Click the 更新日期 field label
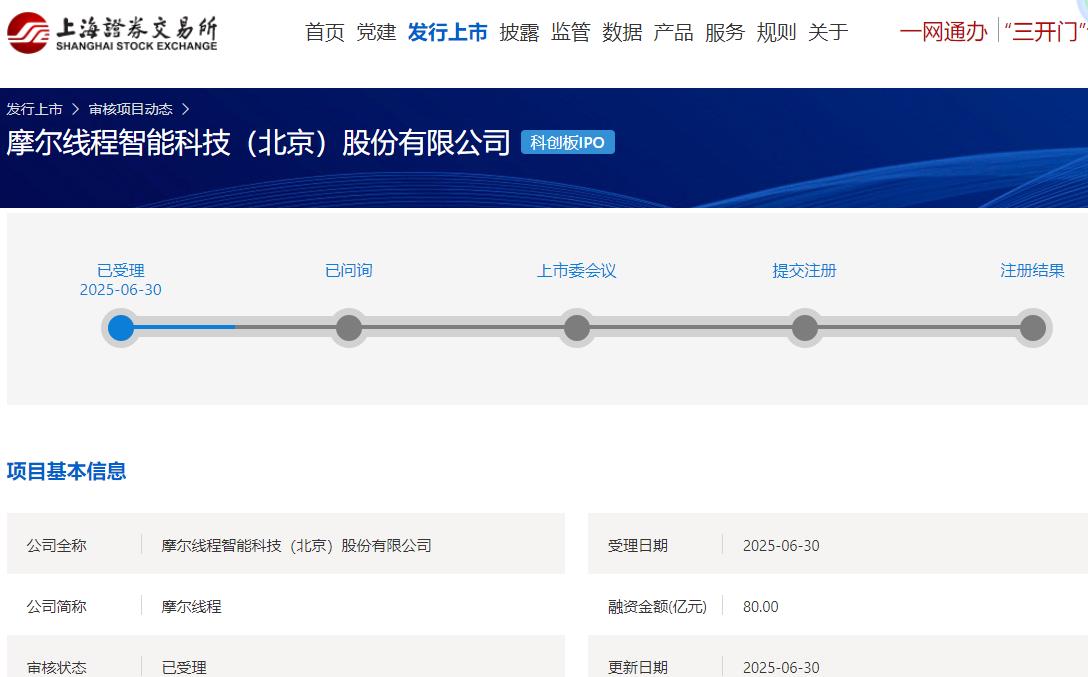The image size is (1088, 677). pos(638,667)
